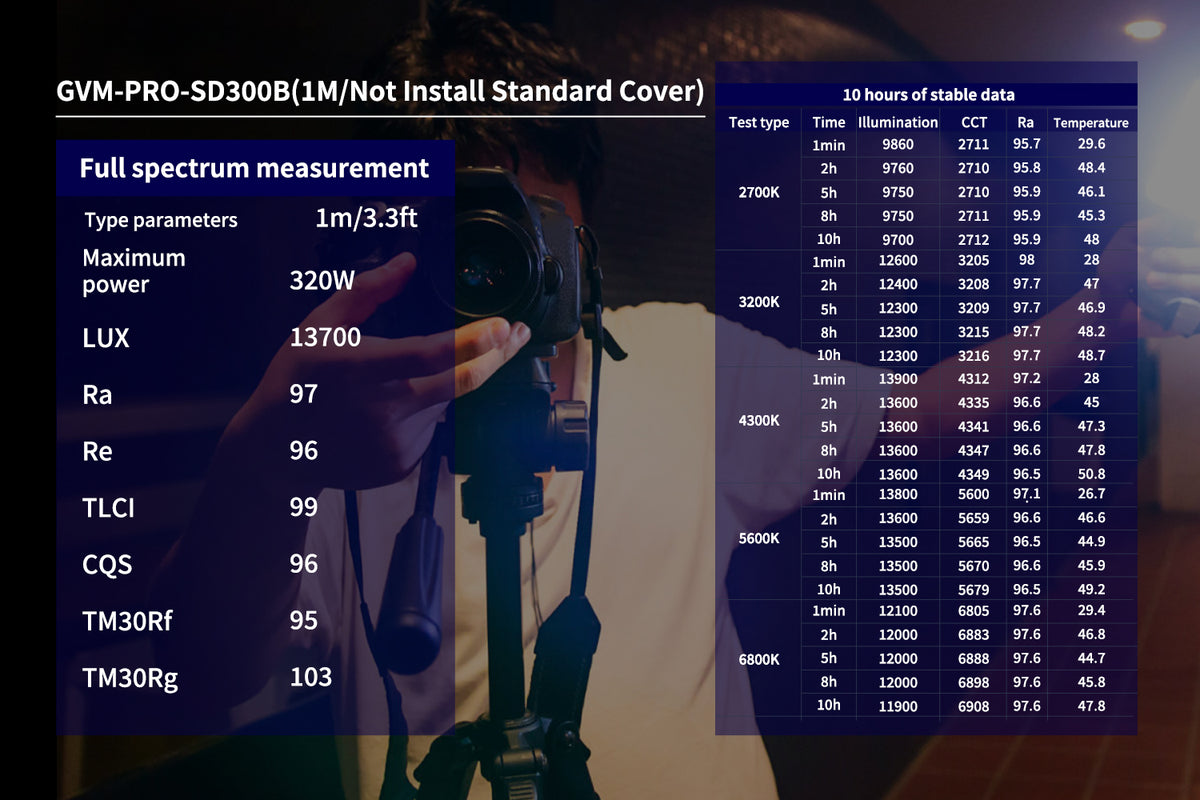Select the '5600K' test type cell
Image resolution: width=1200 pixels, height=800 pixels.
(759, 538)
